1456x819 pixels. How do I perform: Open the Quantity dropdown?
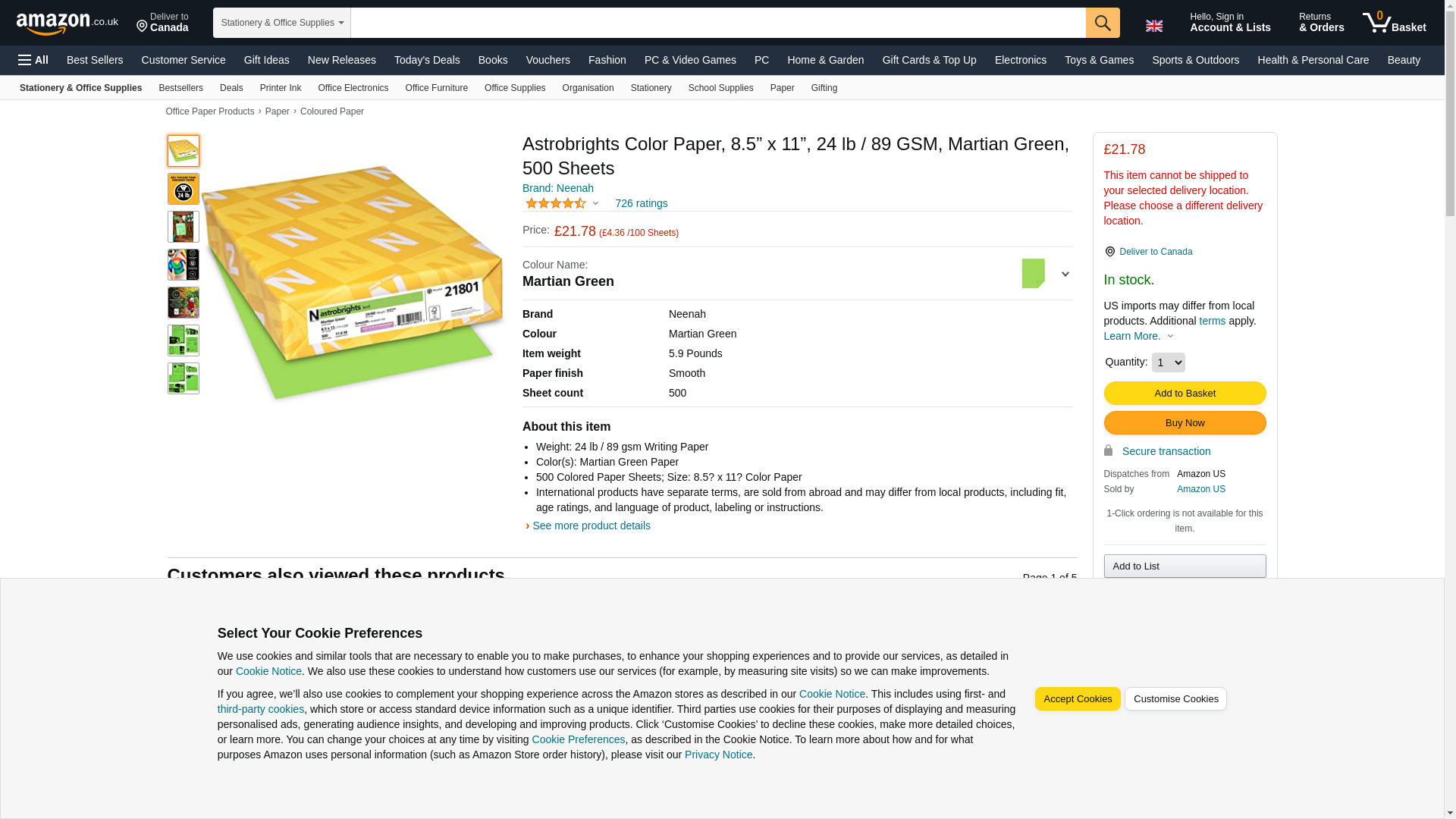1168,362
